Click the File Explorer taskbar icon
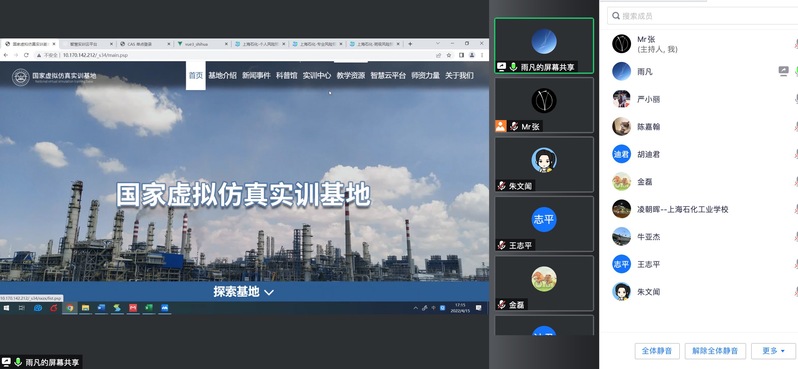 tap(86, 308)
